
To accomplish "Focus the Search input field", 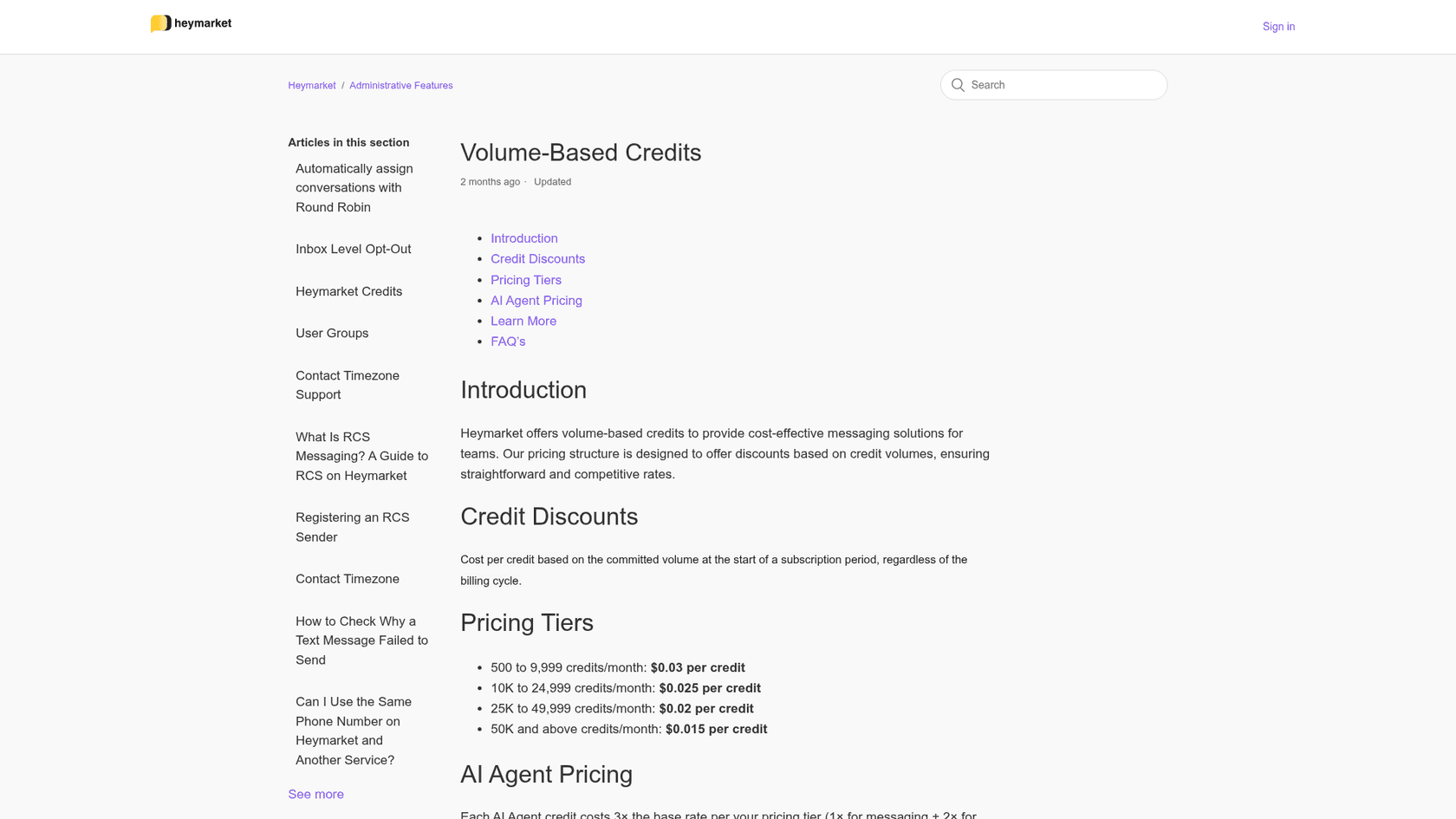I will click(x=1054, y=85).
